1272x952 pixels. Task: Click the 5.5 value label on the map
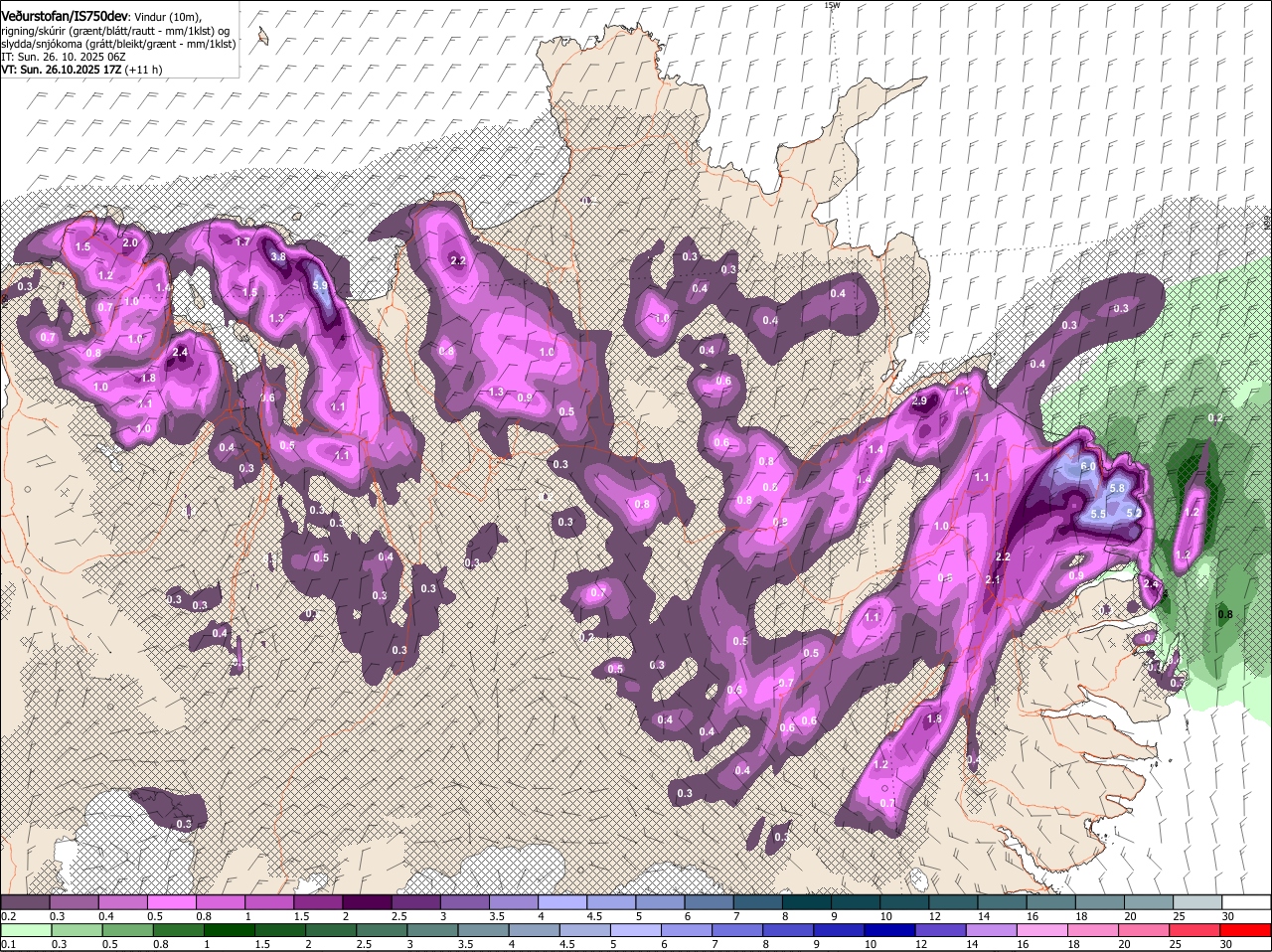pyautogui.click(x=1099, y=514)
